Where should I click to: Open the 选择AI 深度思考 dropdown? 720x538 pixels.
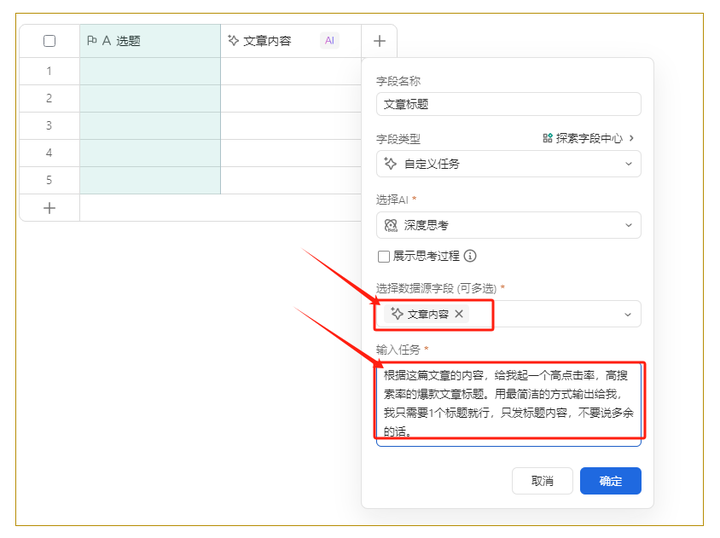pyautogui.click(x=508, y=225)
